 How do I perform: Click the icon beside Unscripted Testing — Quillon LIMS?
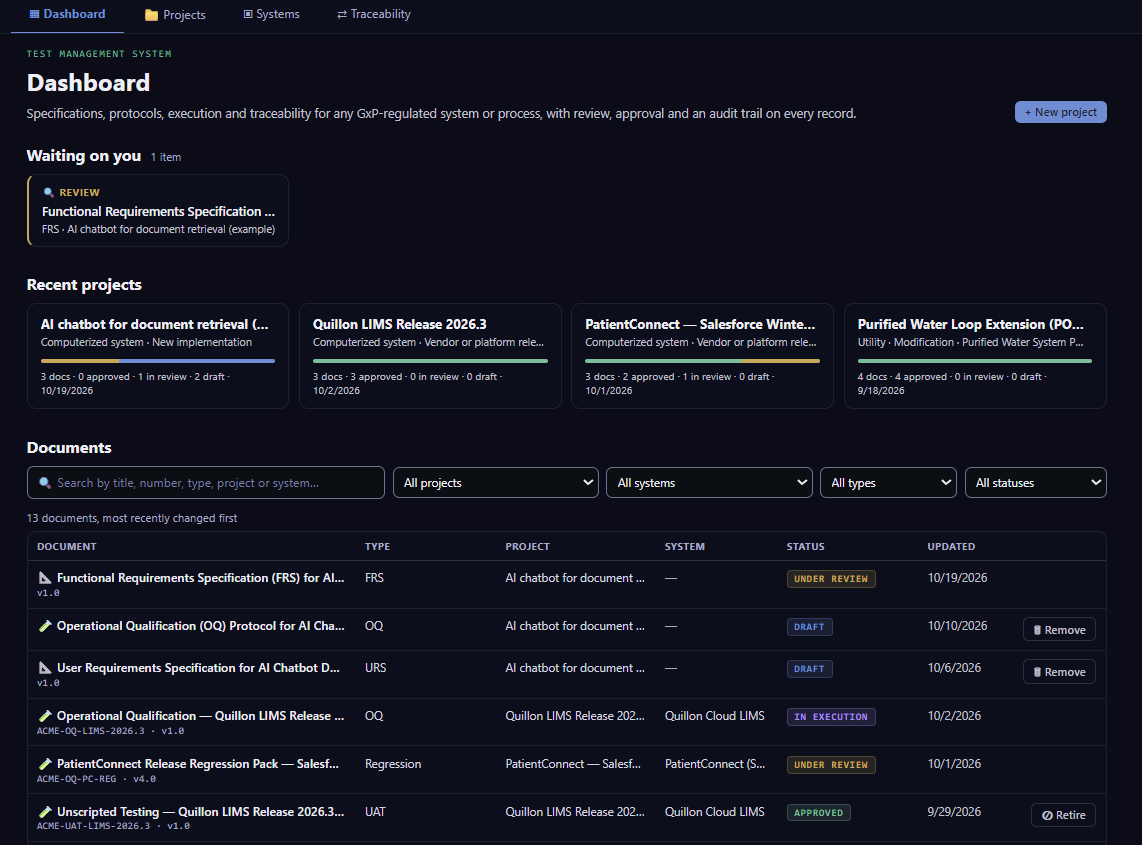pos(45,812)
